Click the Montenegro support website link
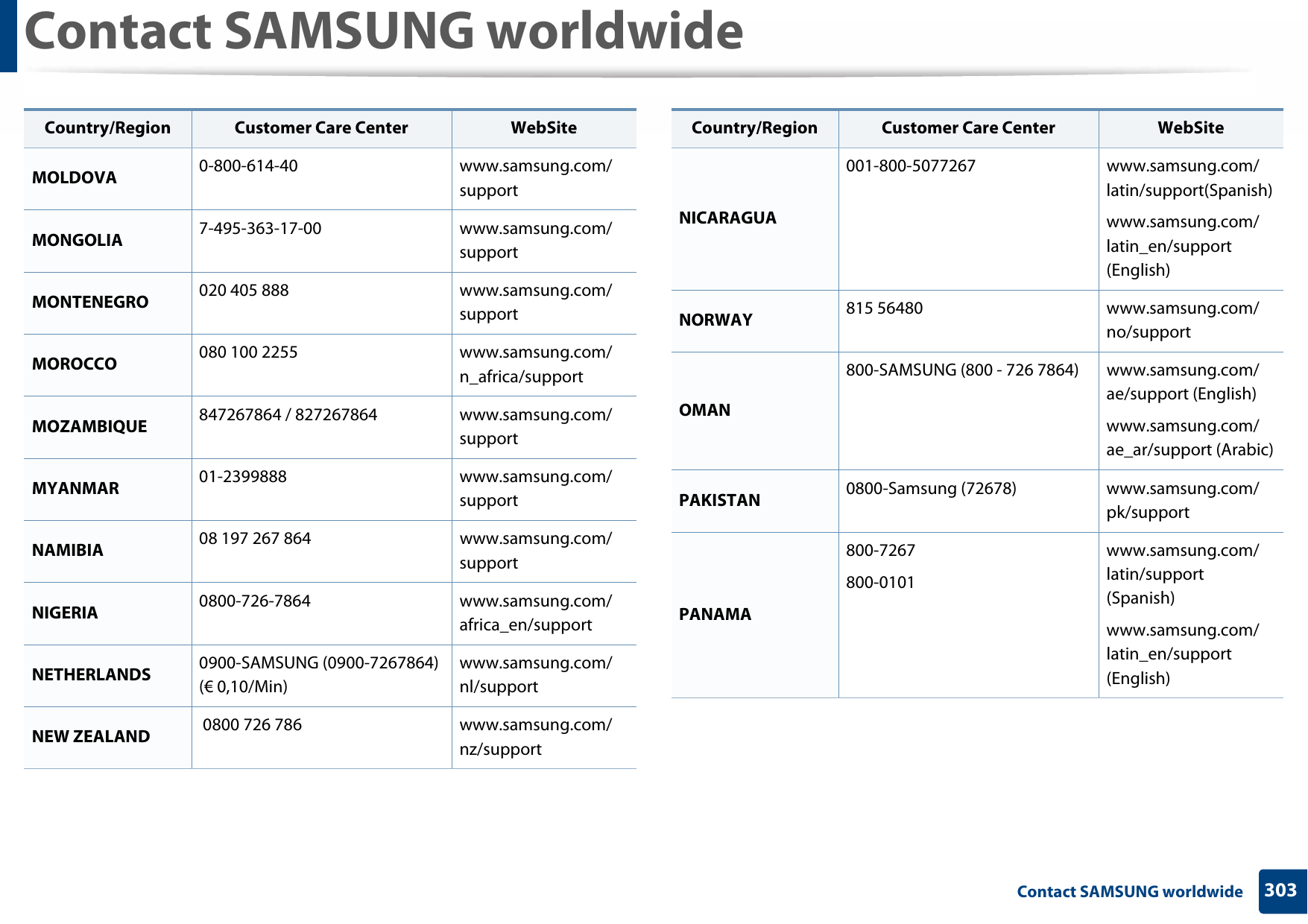Image resolution: width=1308 pixels, height=924 pixels. tap(535, 303)
